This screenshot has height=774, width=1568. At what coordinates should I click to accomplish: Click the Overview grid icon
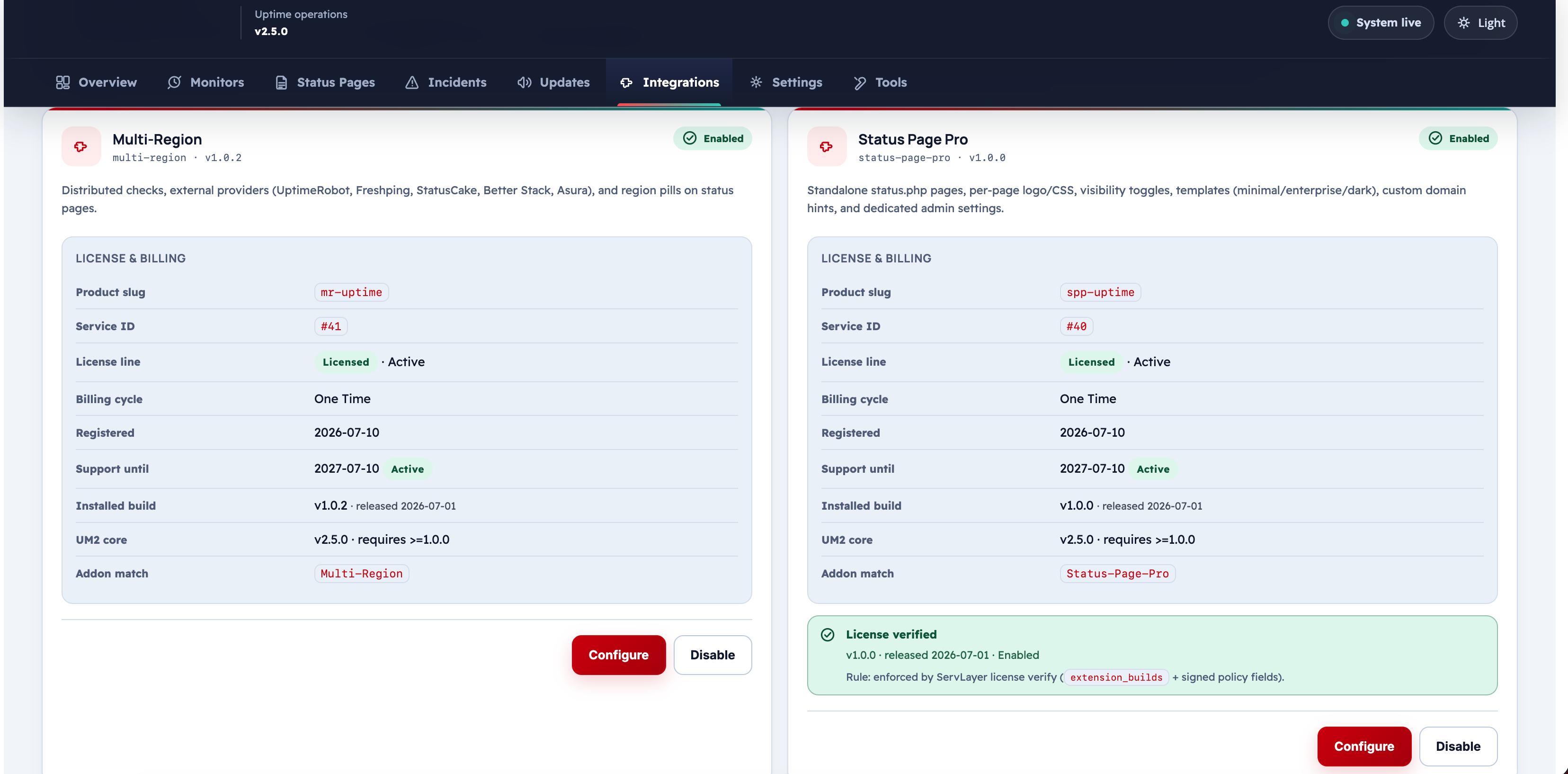(x=62, y=82)
